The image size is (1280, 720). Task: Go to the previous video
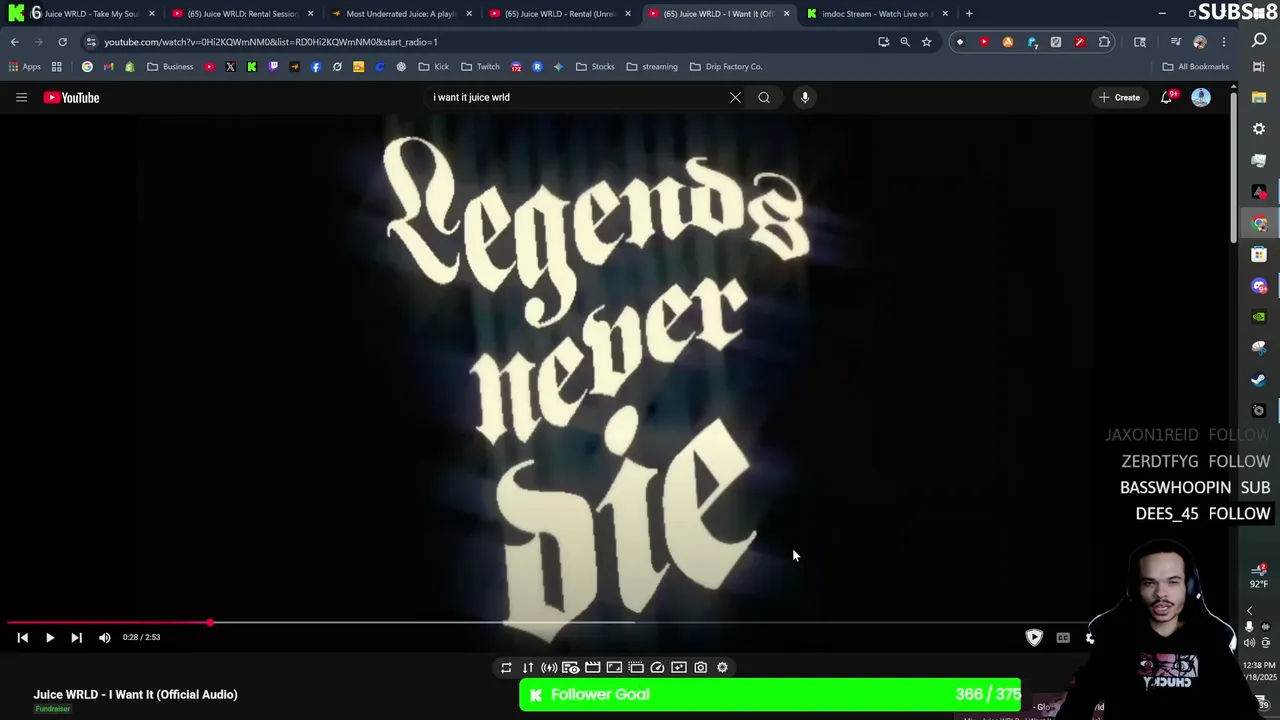(x=22, y=637)
